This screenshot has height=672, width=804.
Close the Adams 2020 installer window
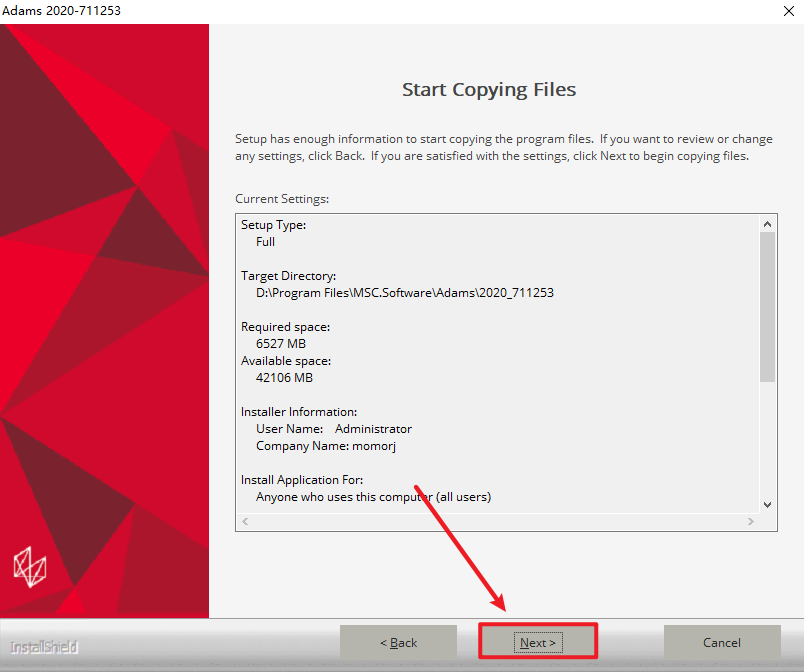(x=789, y=11)
